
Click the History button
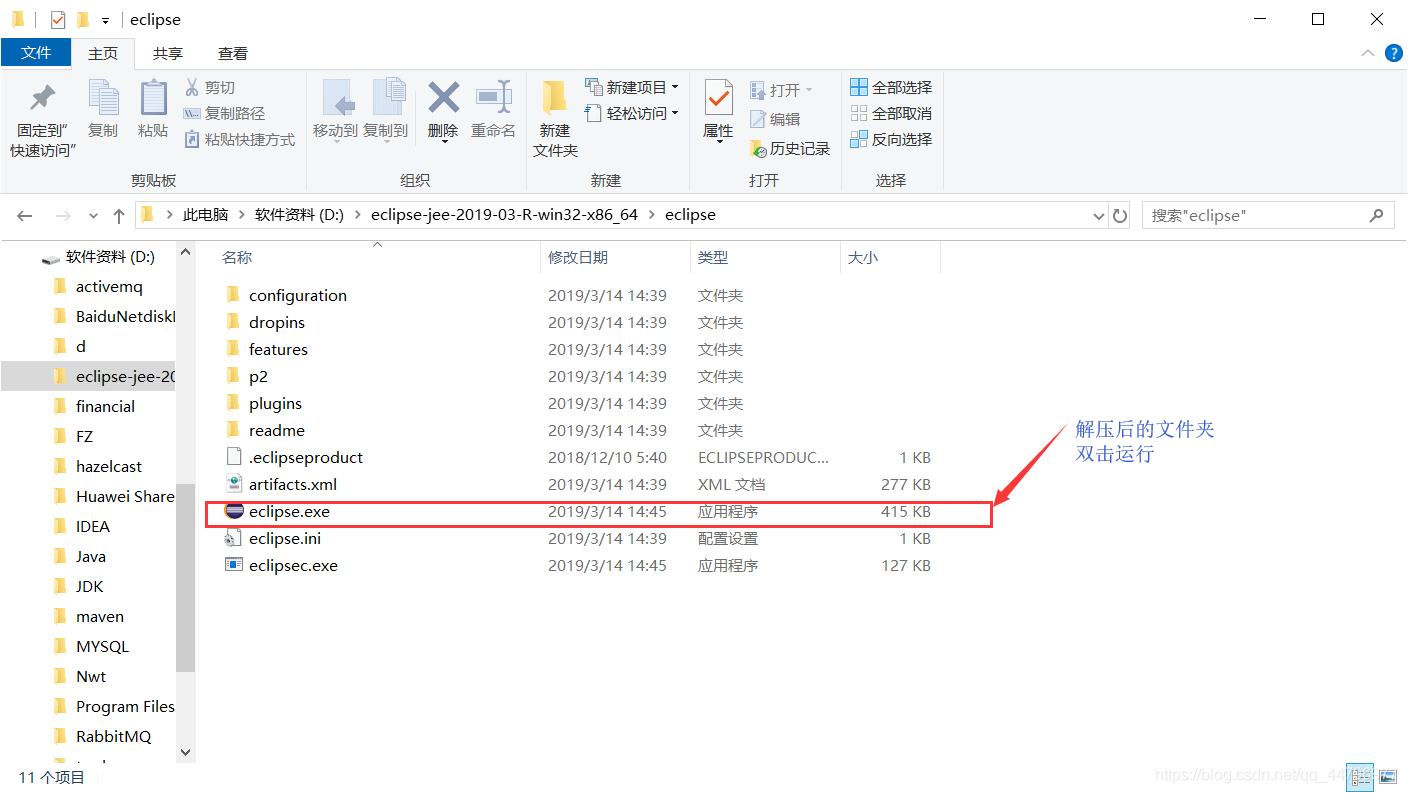coord(789,148)
